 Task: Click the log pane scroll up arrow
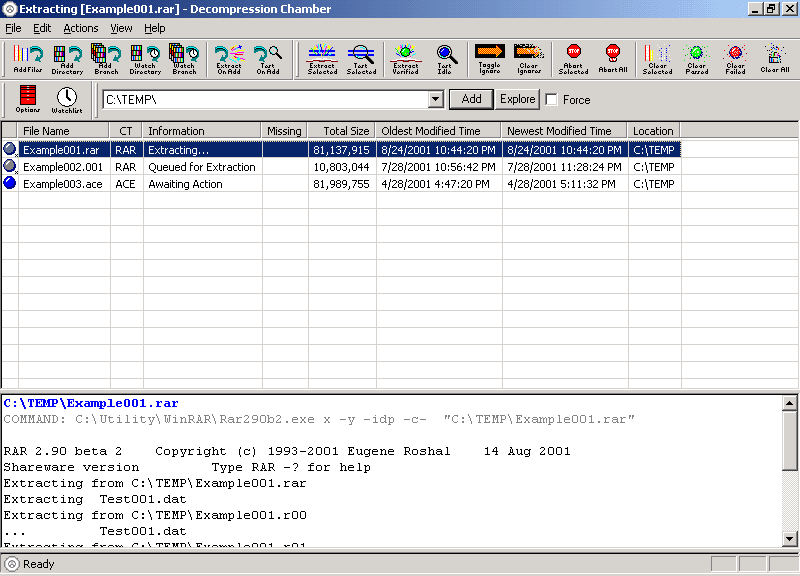pos(789,403)
